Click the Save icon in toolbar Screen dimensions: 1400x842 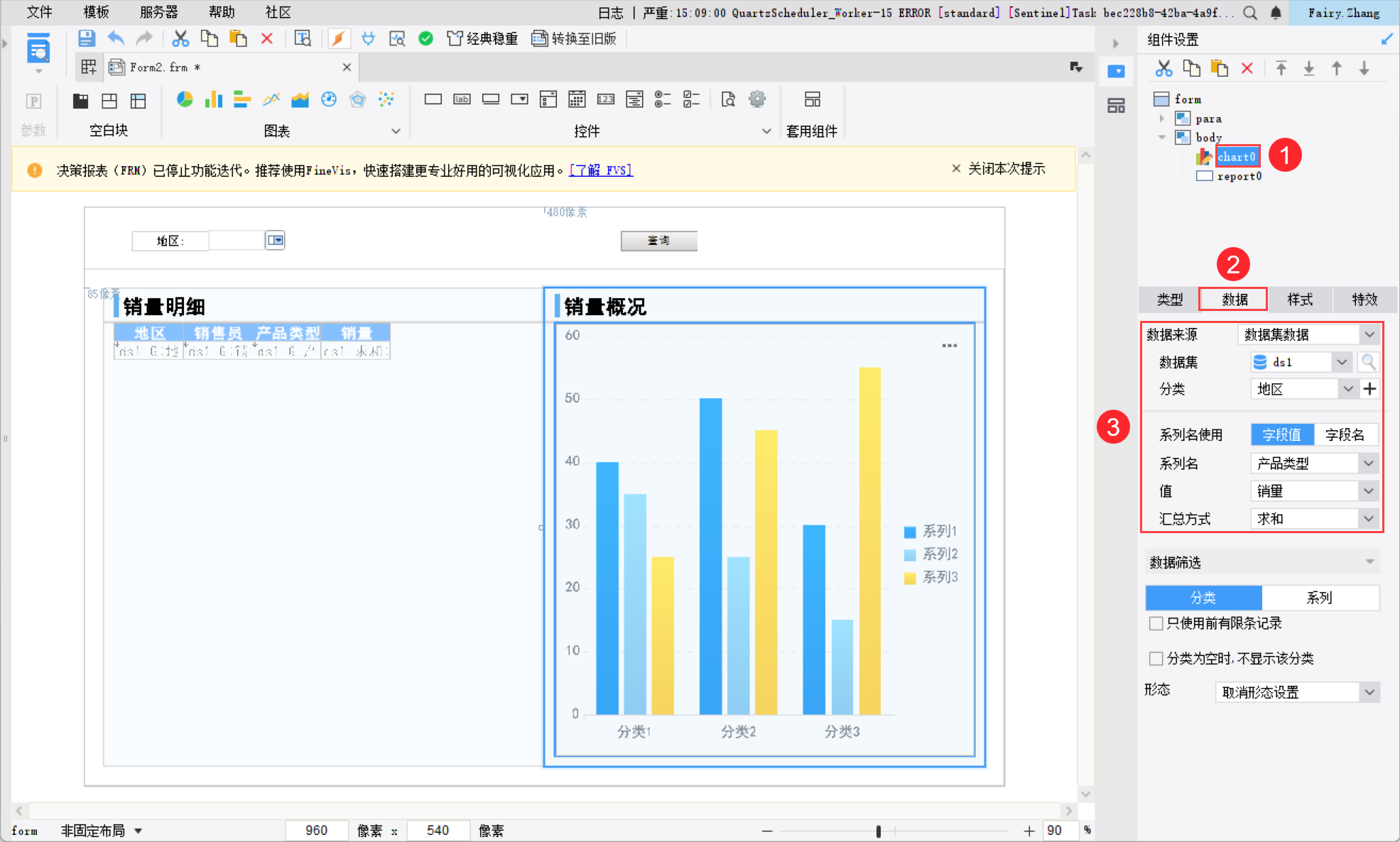86,38
